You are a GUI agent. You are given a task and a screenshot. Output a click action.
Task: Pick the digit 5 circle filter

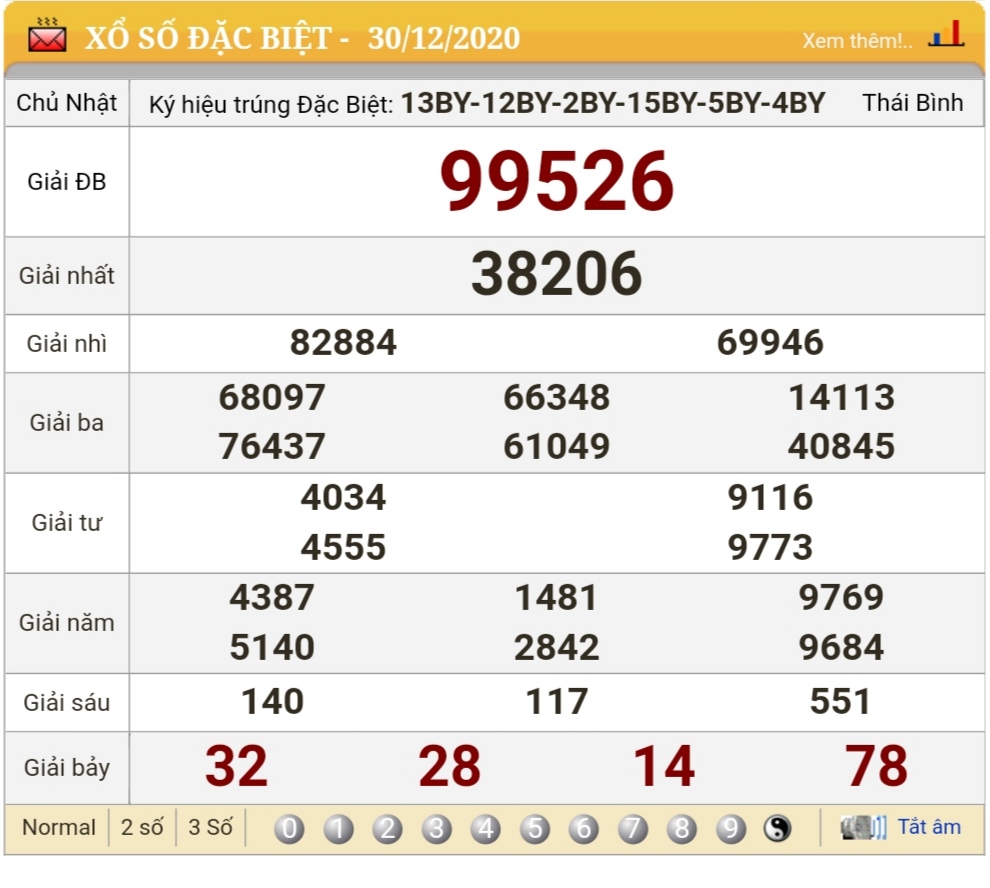[534, 828]
